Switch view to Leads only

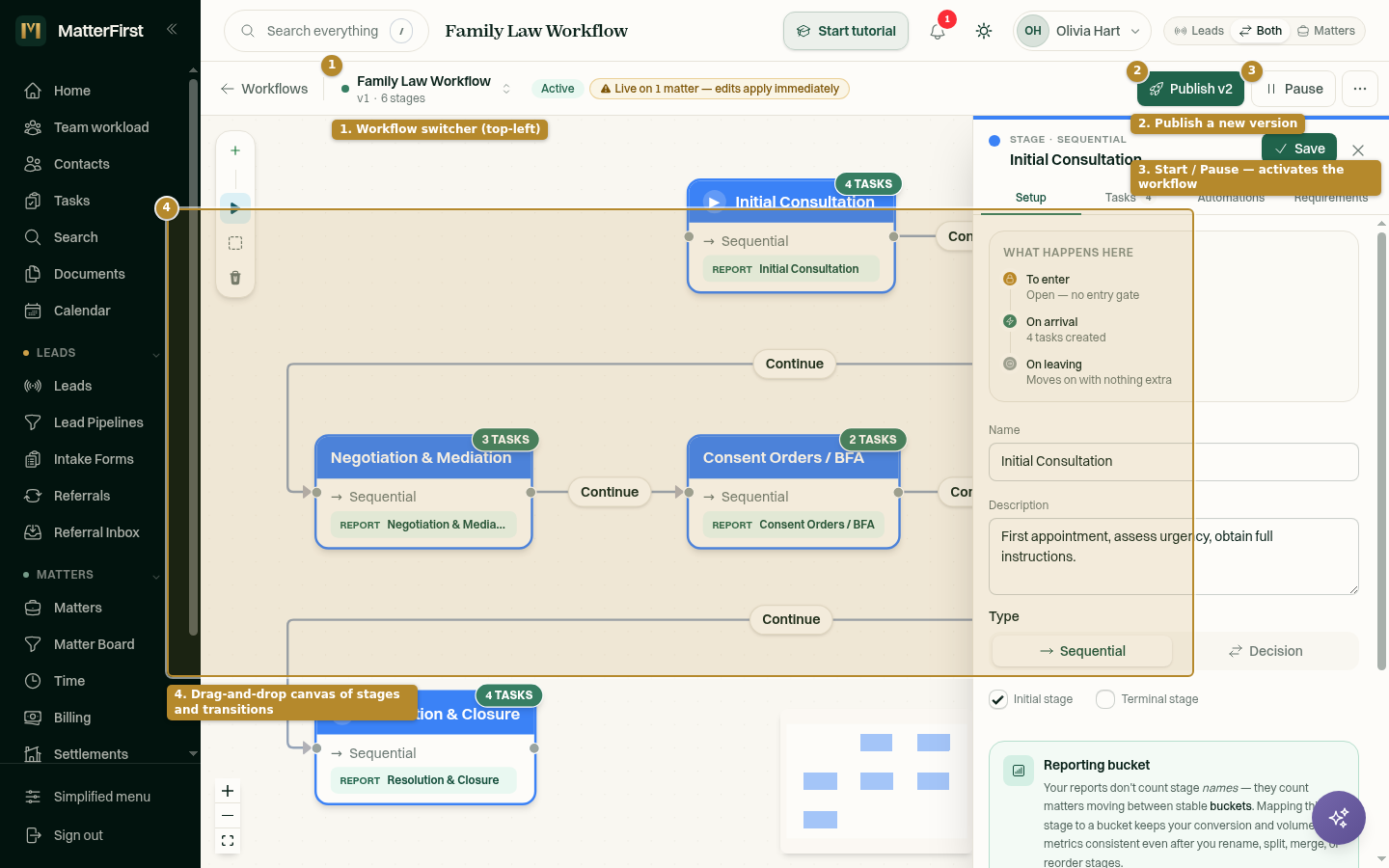[x=1199, y=31]
